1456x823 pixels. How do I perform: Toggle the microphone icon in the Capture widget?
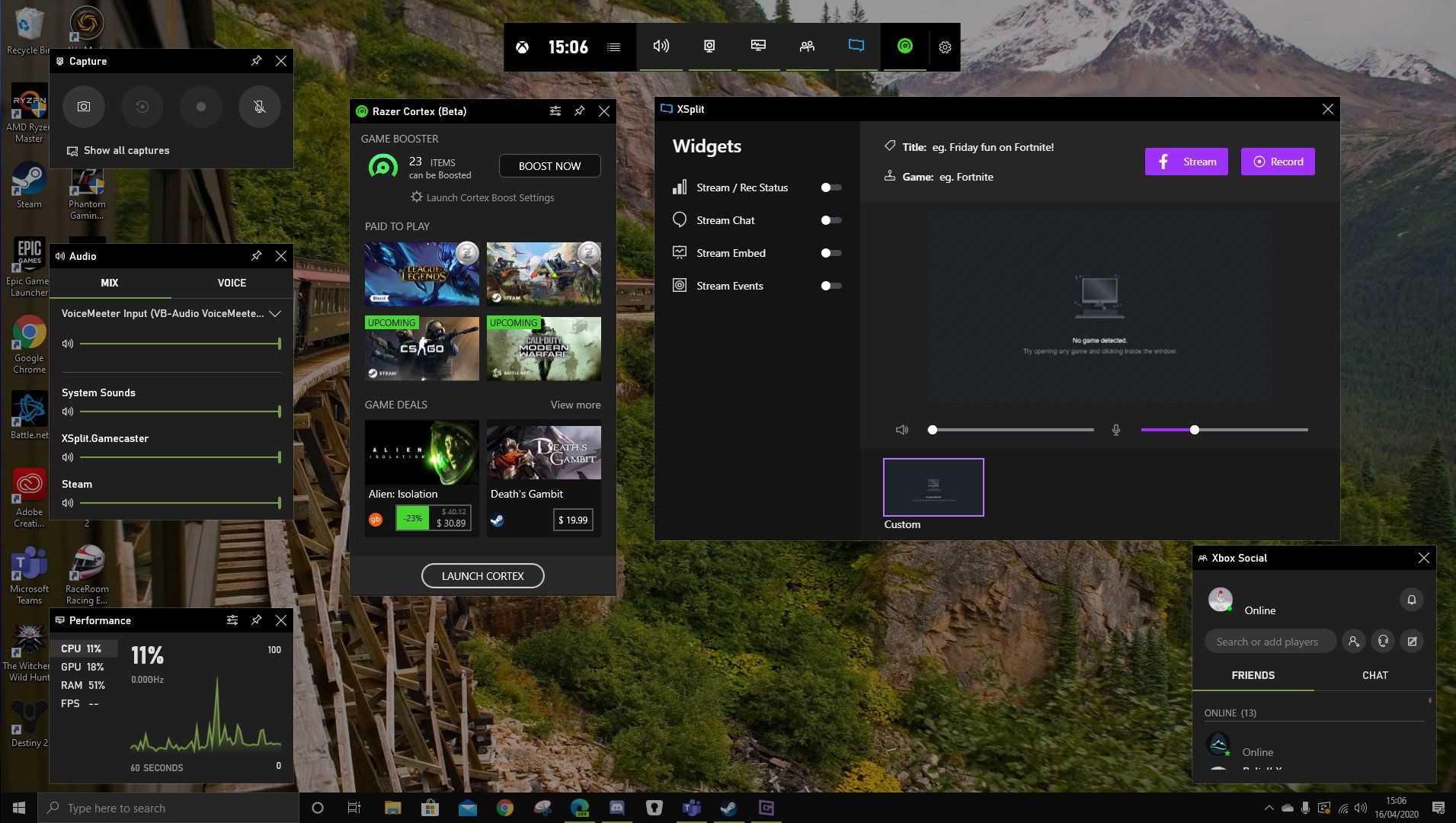click(259, 107)
